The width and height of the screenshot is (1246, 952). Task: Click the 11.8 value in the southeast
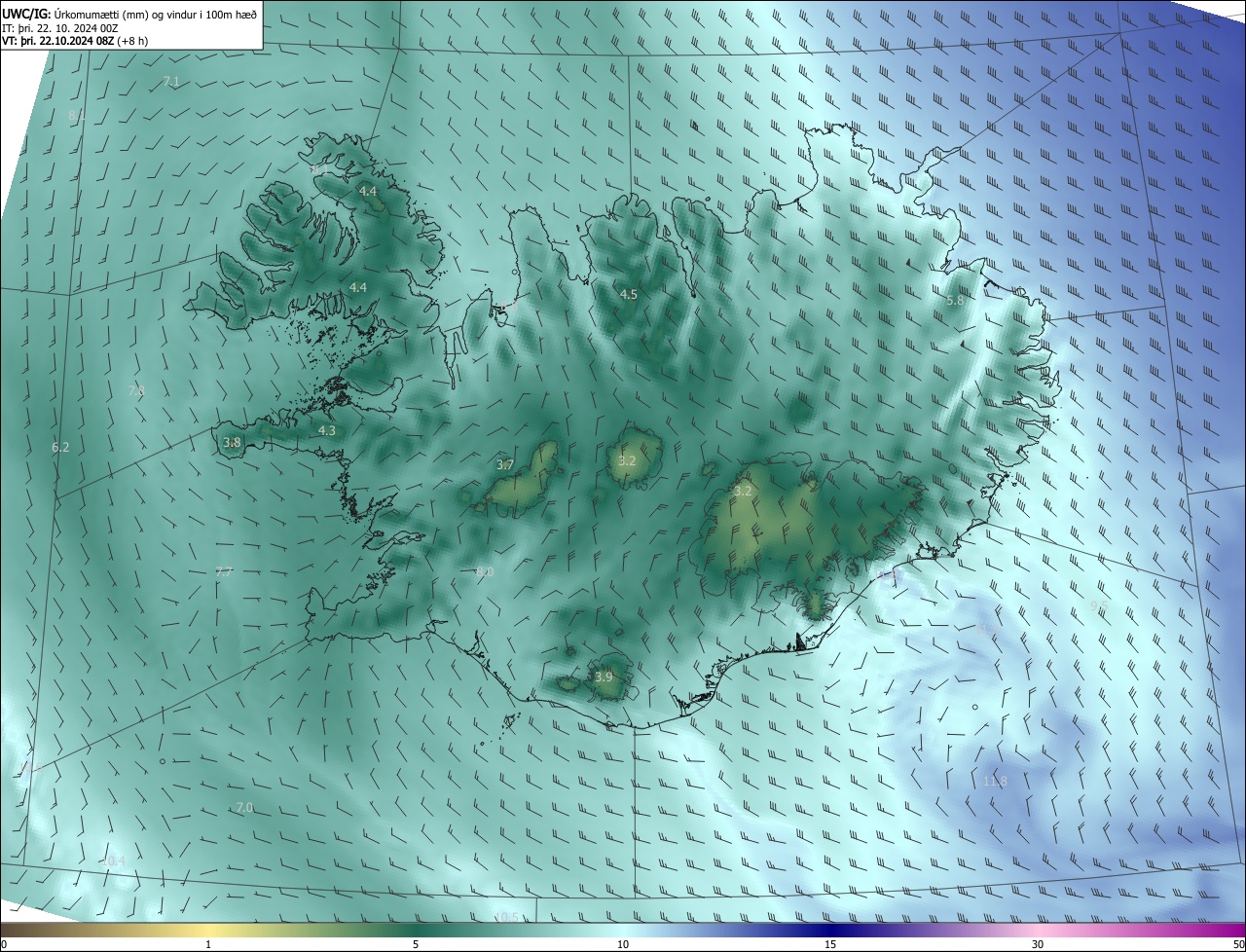point(995,782)
